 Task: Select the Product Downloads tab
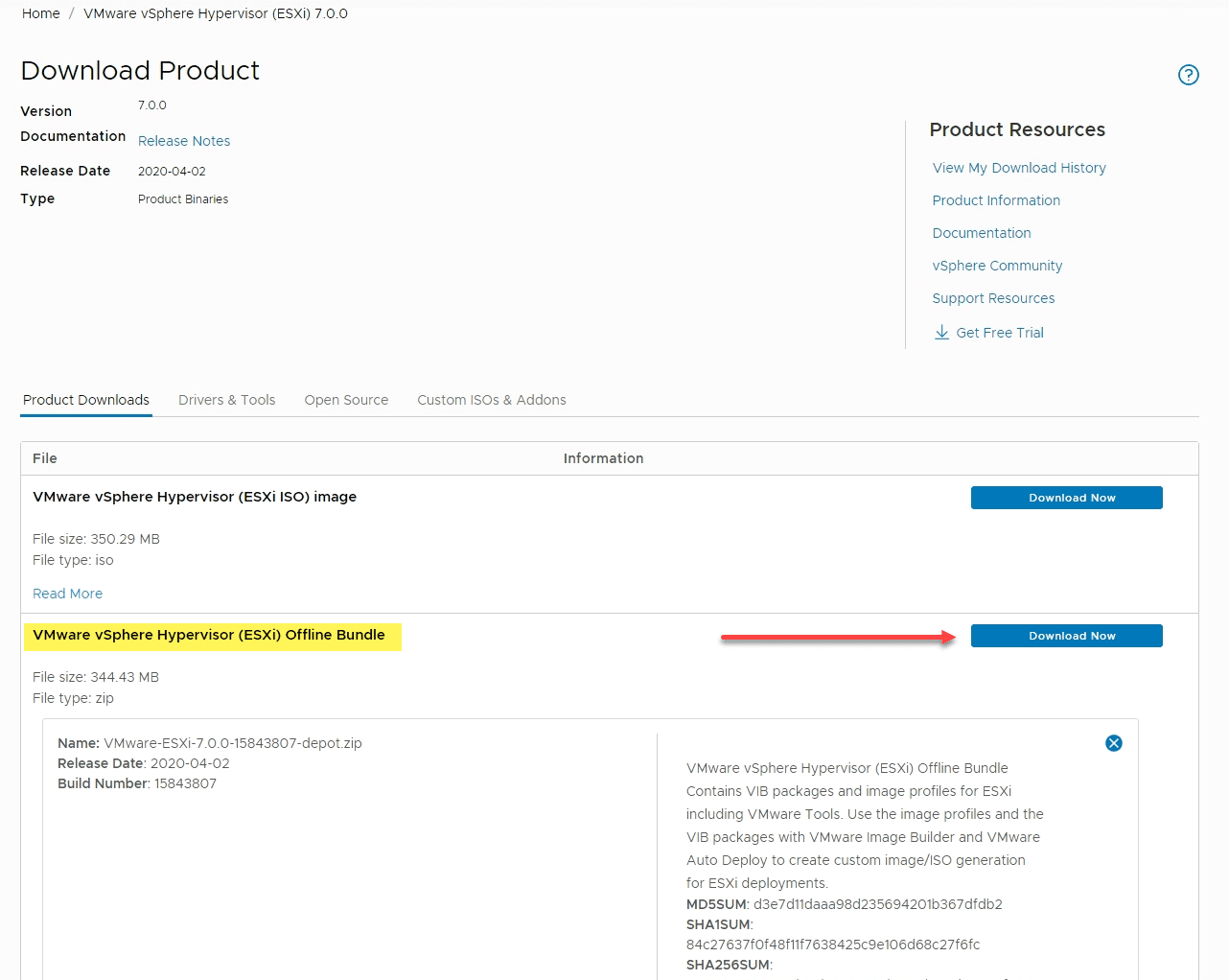click(x=86, y=400)
